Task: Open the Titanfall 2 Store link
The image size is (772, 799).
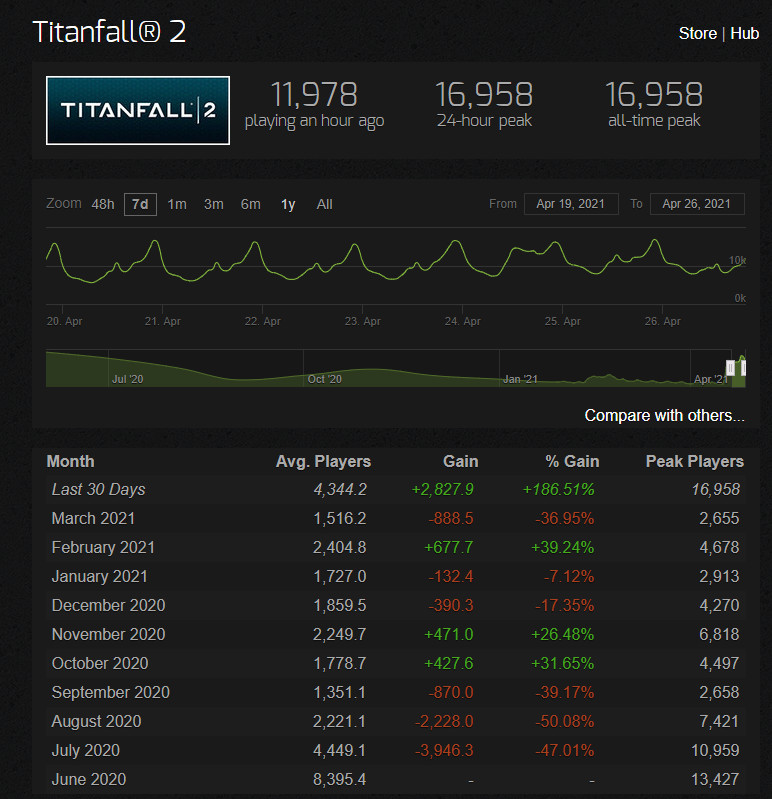Action: [x=698, y=34]
